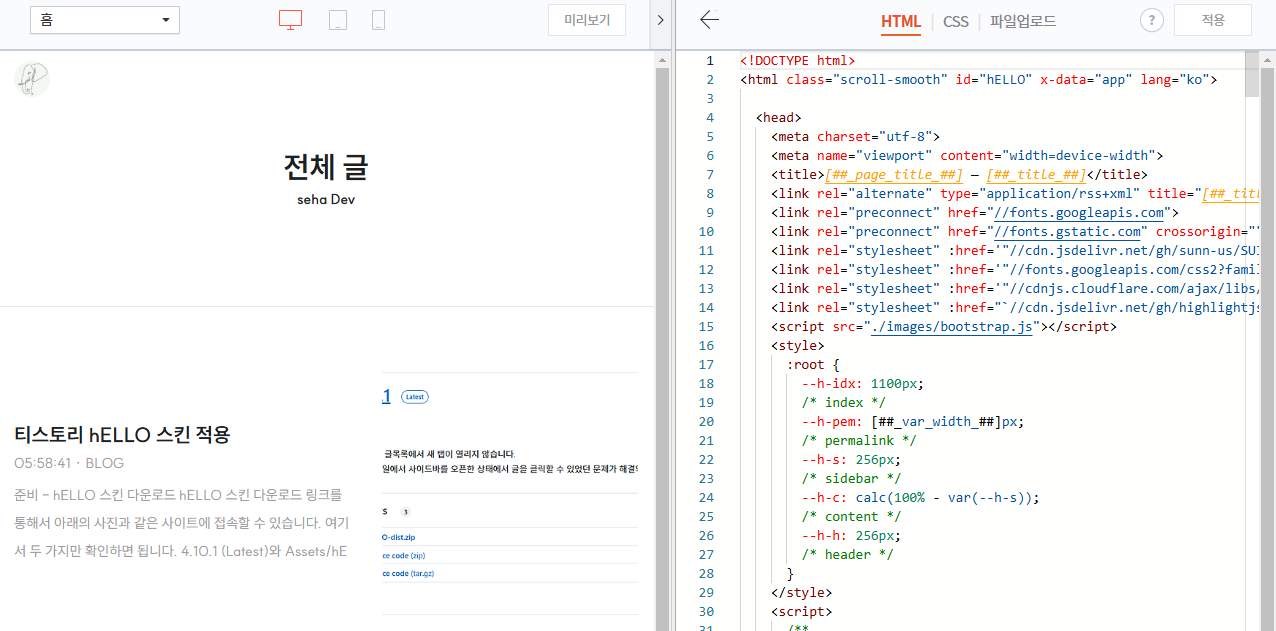
Task: Click the BLOG category label
Action: point(105,463)
